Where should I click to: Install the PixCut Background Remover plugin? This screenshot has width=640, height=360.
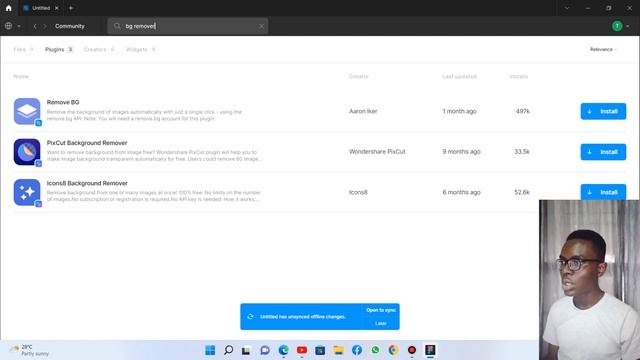coord(603,152)
